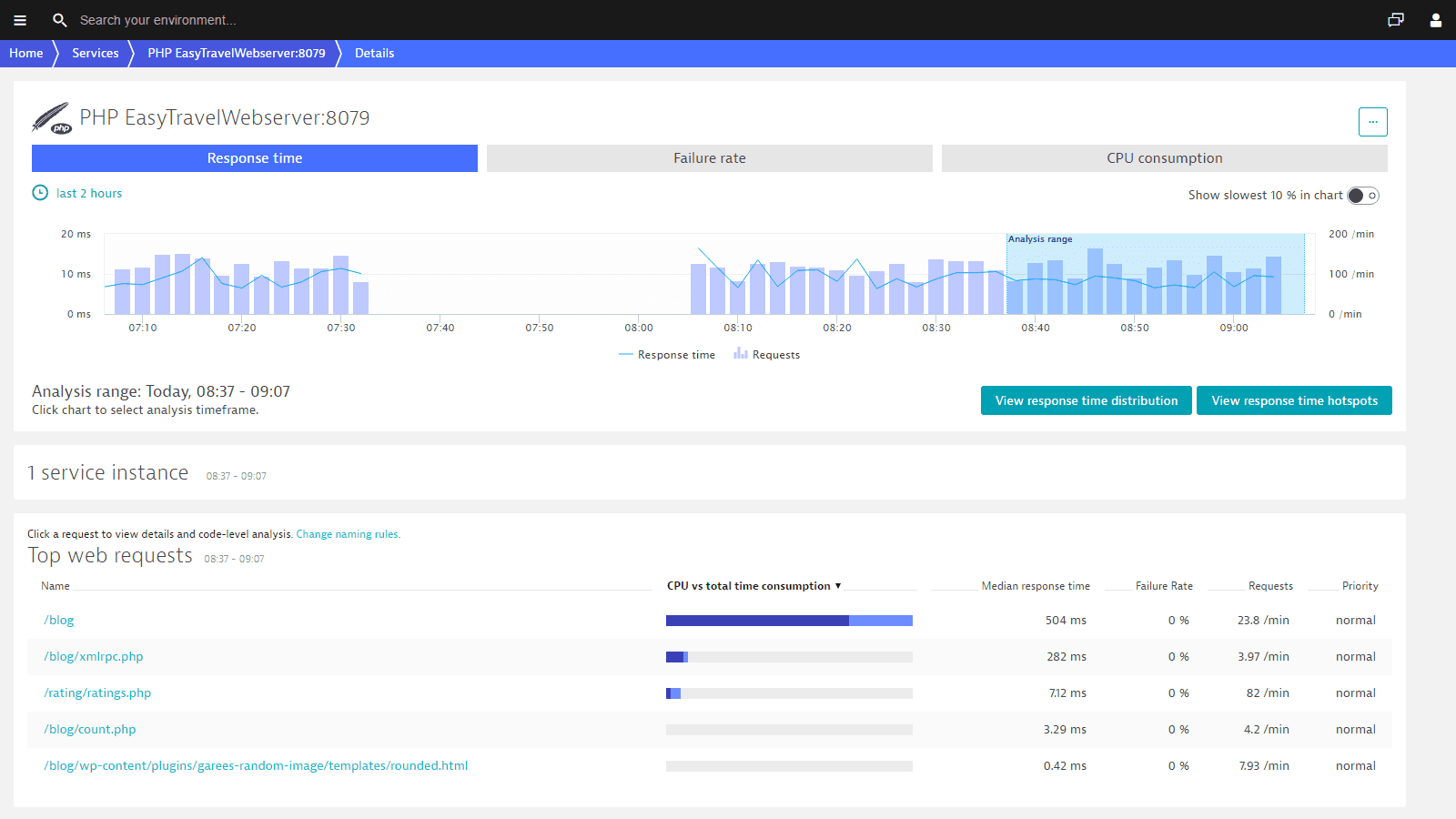Open the more options ellipsis button
Viewport: 1456px width, 819px height.
click(x=1373, y=122)
